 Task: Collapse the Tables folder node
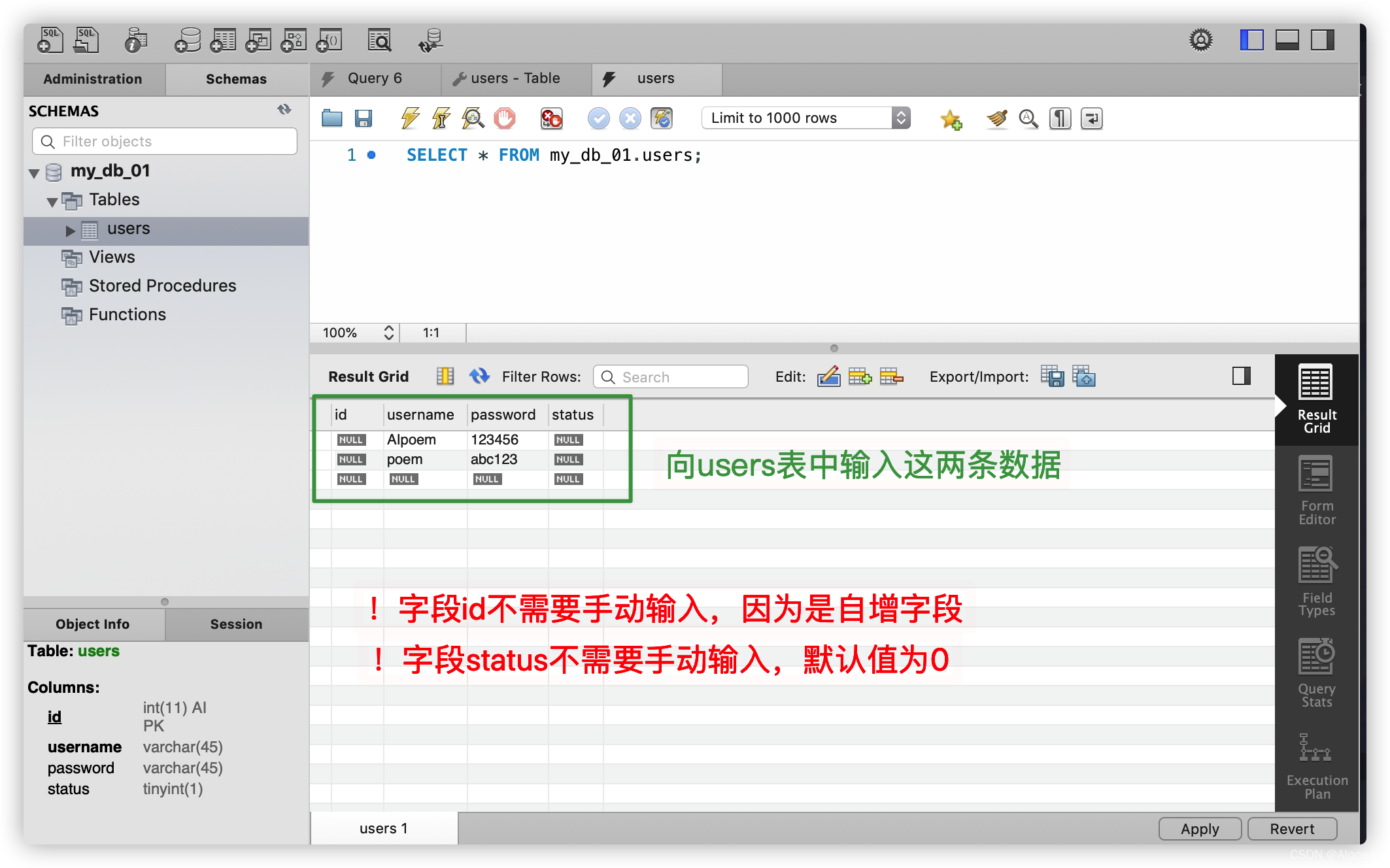pyautogui.click(x=52, y=202)
